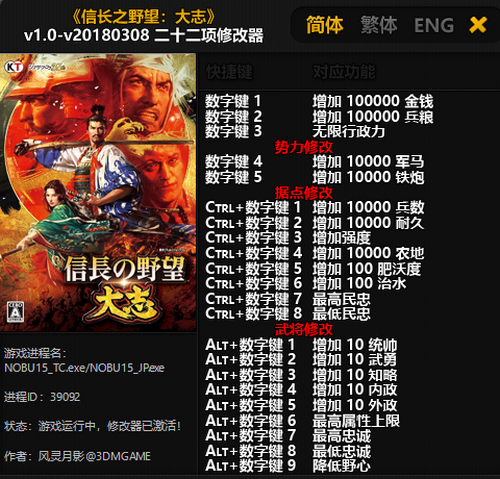The width and height of the screenshot is (500, 479).
Task: Click the game cover artwork image
Action: tap(98, 192)
